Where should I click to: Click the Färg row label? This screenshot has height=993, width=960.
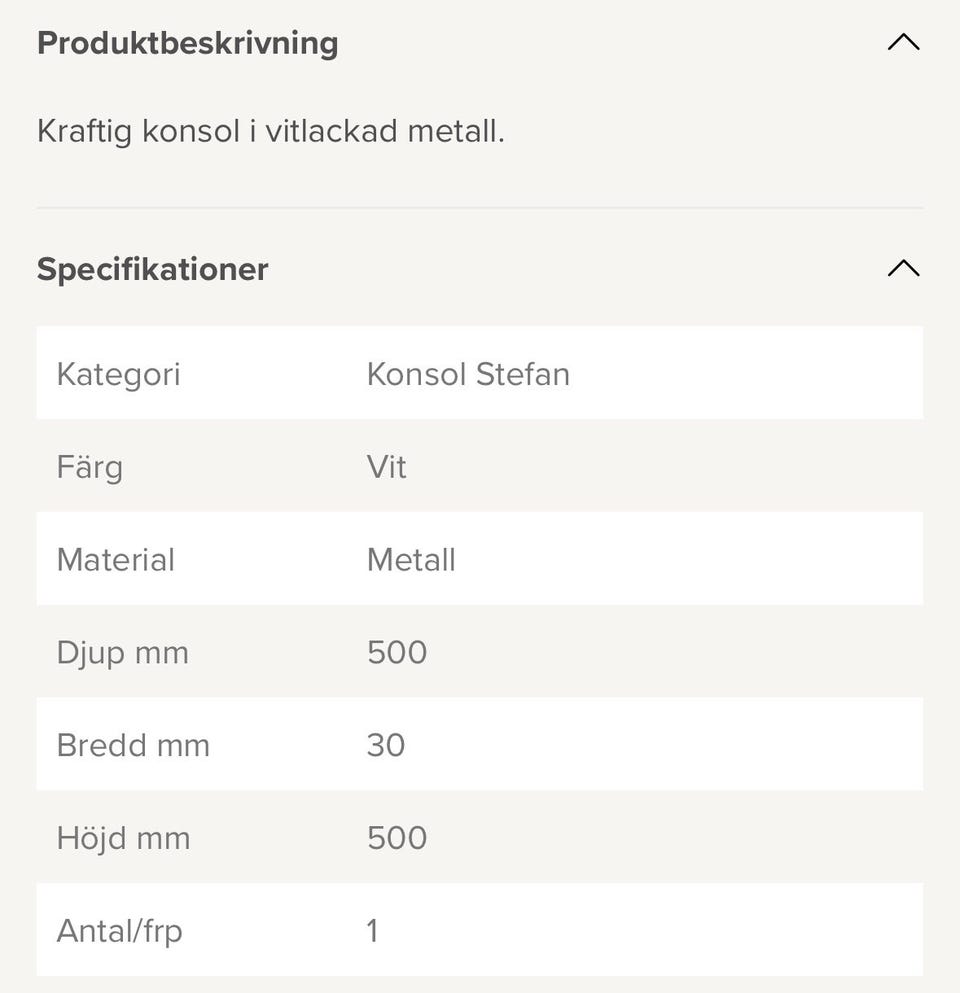coord(90,467)
